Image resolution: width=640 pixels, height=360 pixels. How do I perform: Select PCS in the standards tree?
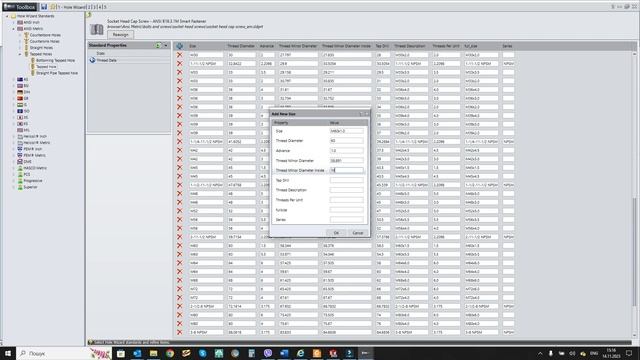[x=27, y=174]
